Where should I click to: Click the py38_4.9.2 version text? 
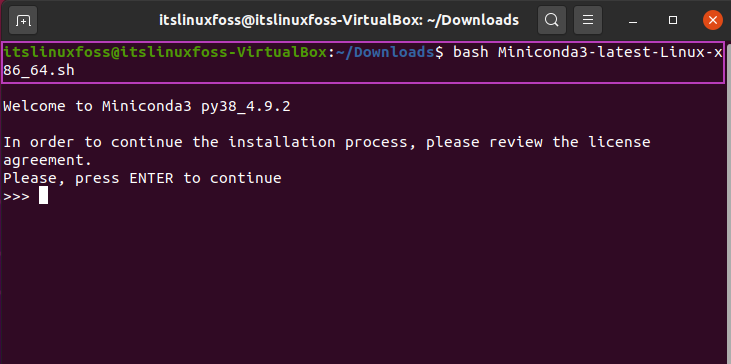246,107
